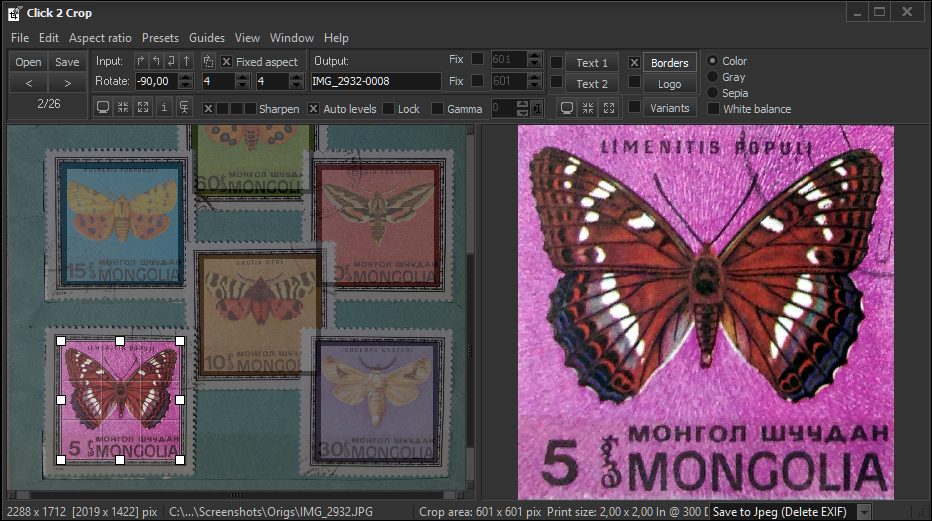Click the Text 1 button
This screenshot has height=521, width=932.
click(x=591, y=62)
